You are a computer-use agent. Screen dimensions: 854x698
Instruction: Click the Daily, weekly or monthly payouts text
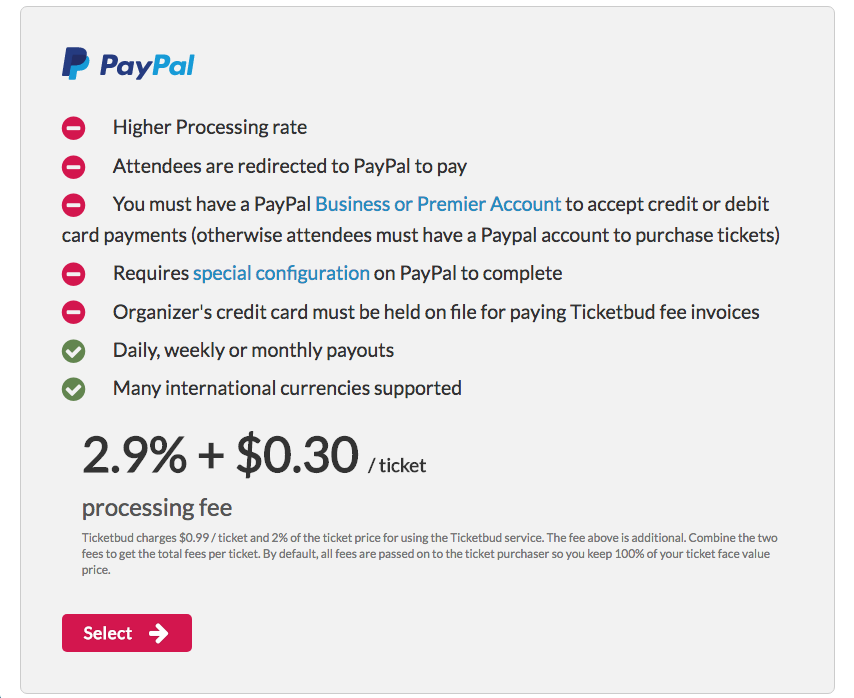pos(253,350)
